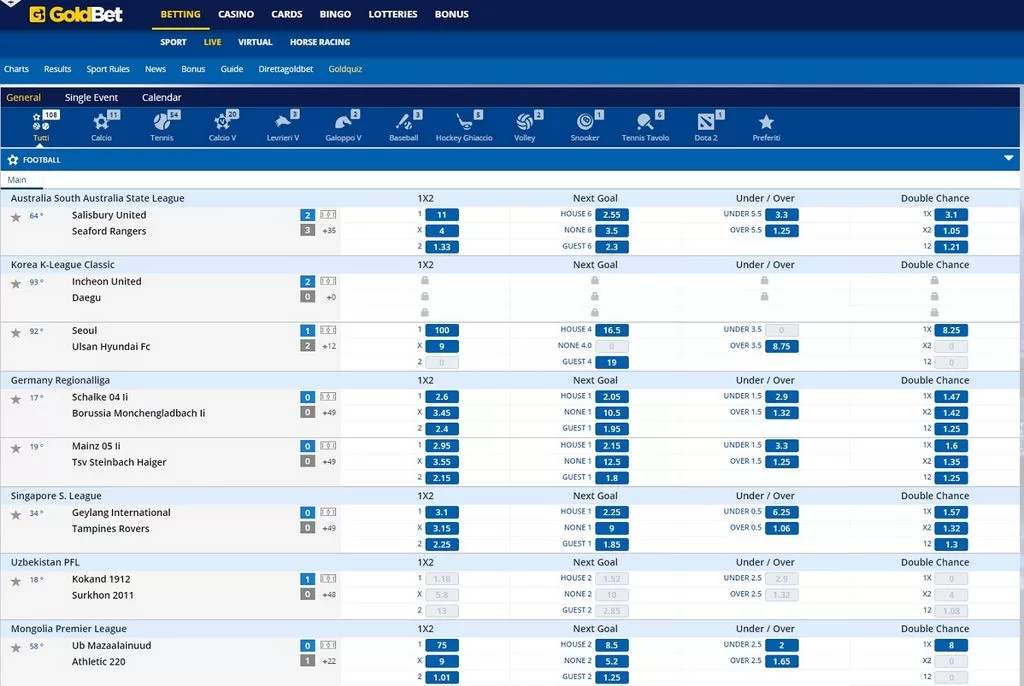
Task: Switch to the Calendar tab
Action: point(163,97)
